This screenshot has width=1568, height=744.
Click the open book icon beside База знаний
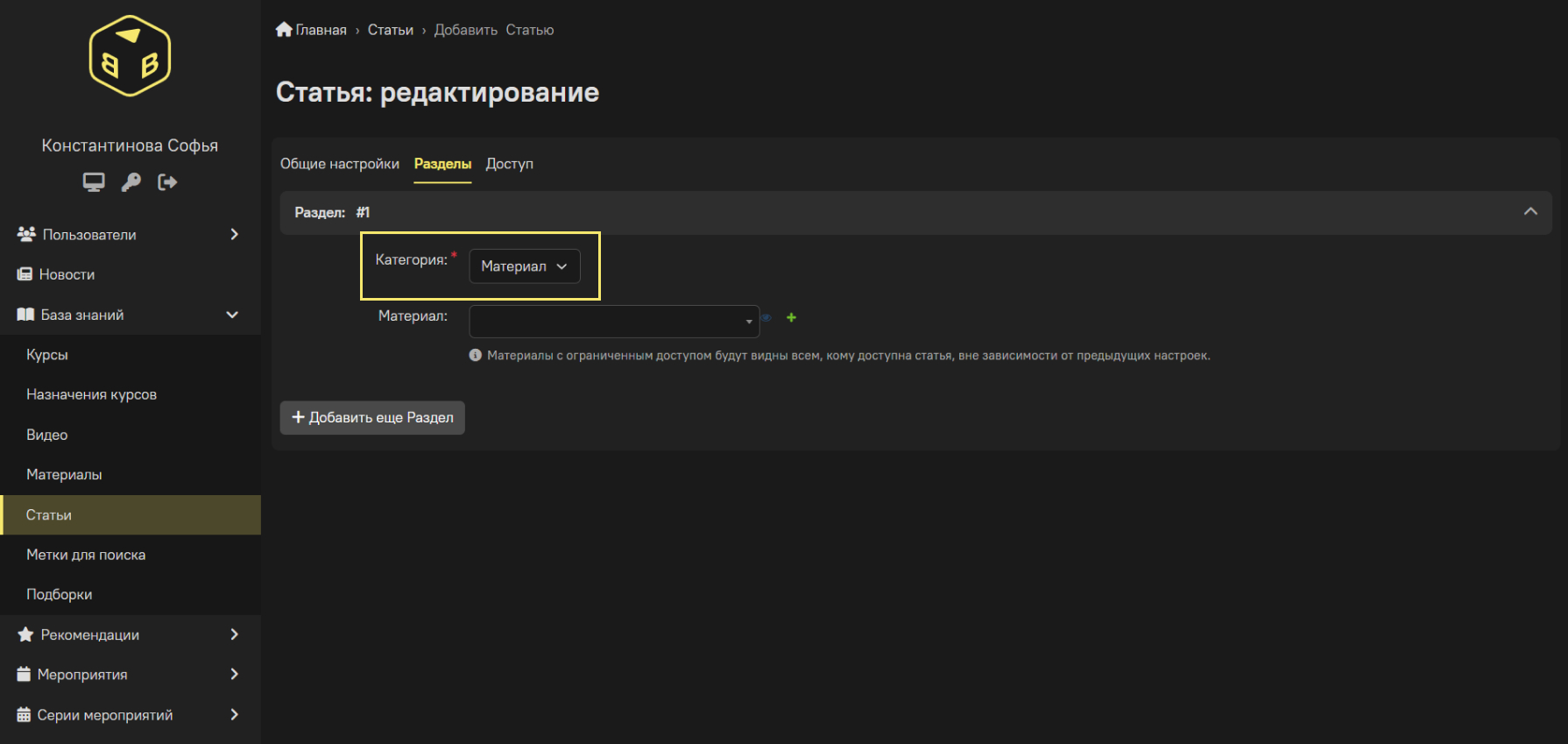pos(25,315)
